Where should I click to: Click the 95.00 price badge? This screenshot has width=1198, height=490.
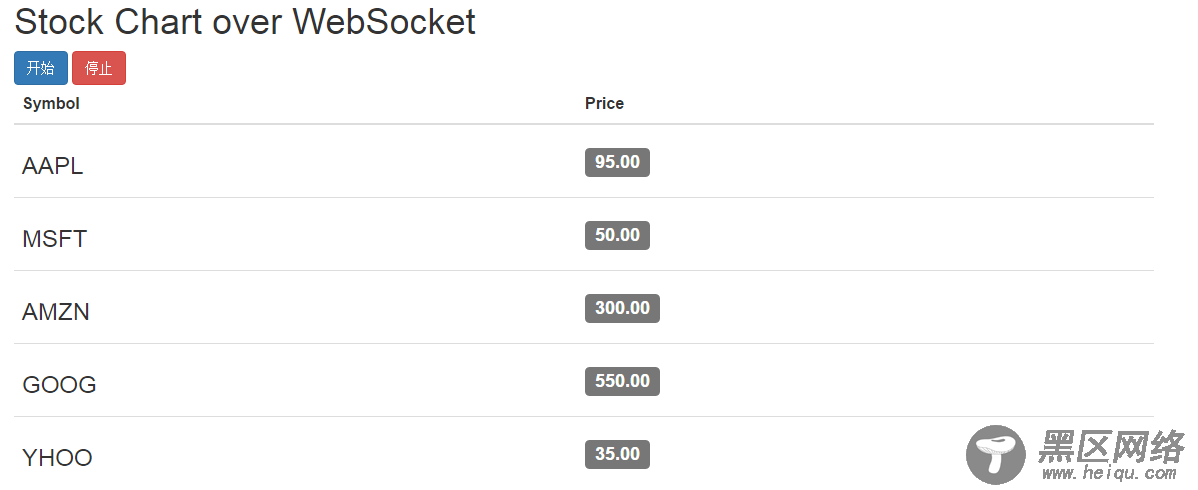tap(617, 162)
